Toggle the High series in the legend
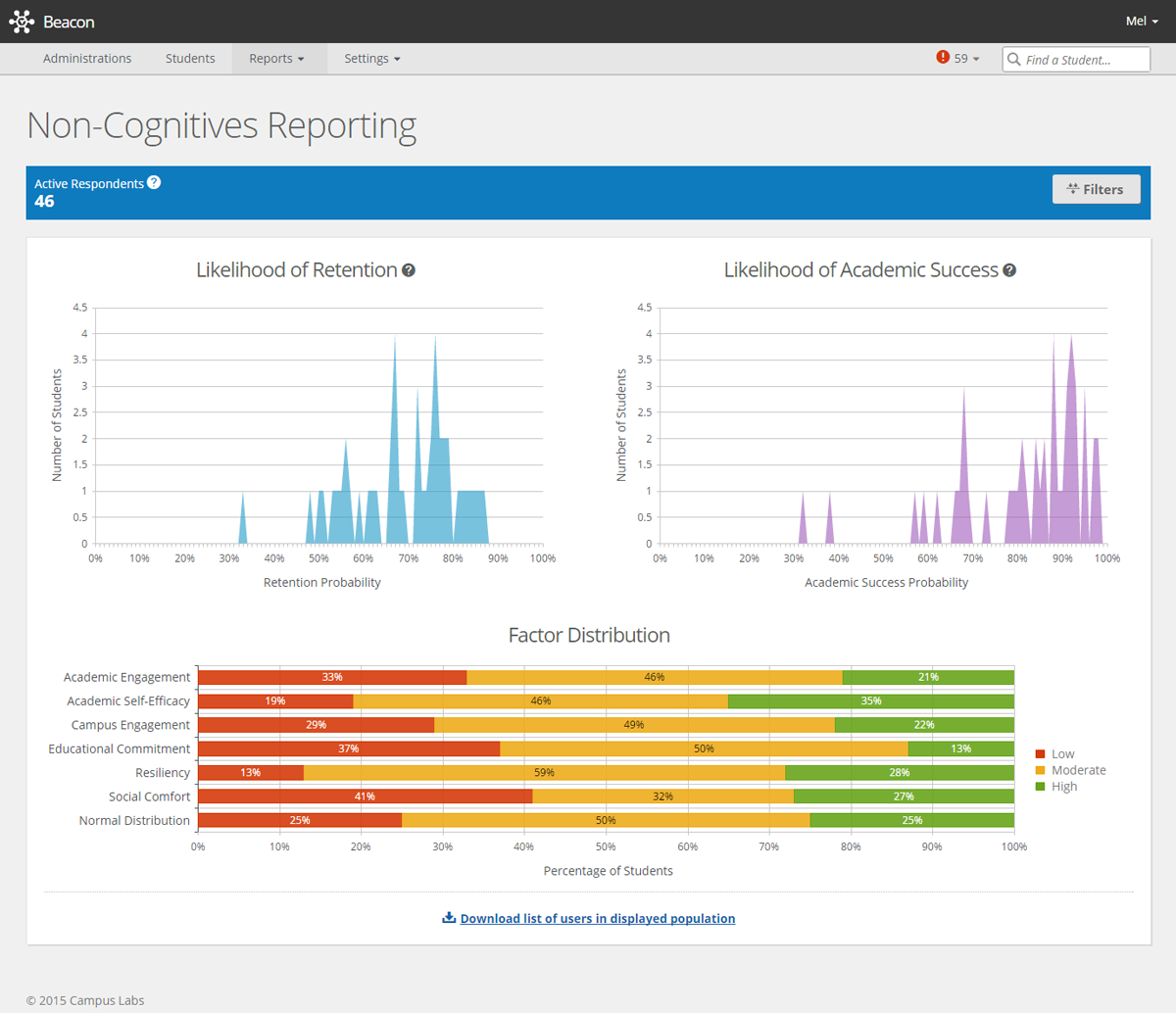 (x=1064, y=786)
